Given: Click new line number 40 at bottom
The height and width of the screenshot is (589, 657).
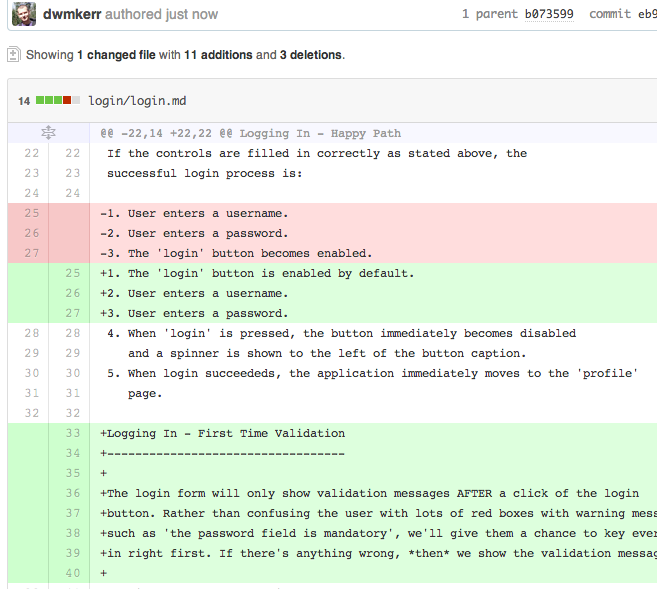Looking at the screenshot, I should tap(72, 573).
